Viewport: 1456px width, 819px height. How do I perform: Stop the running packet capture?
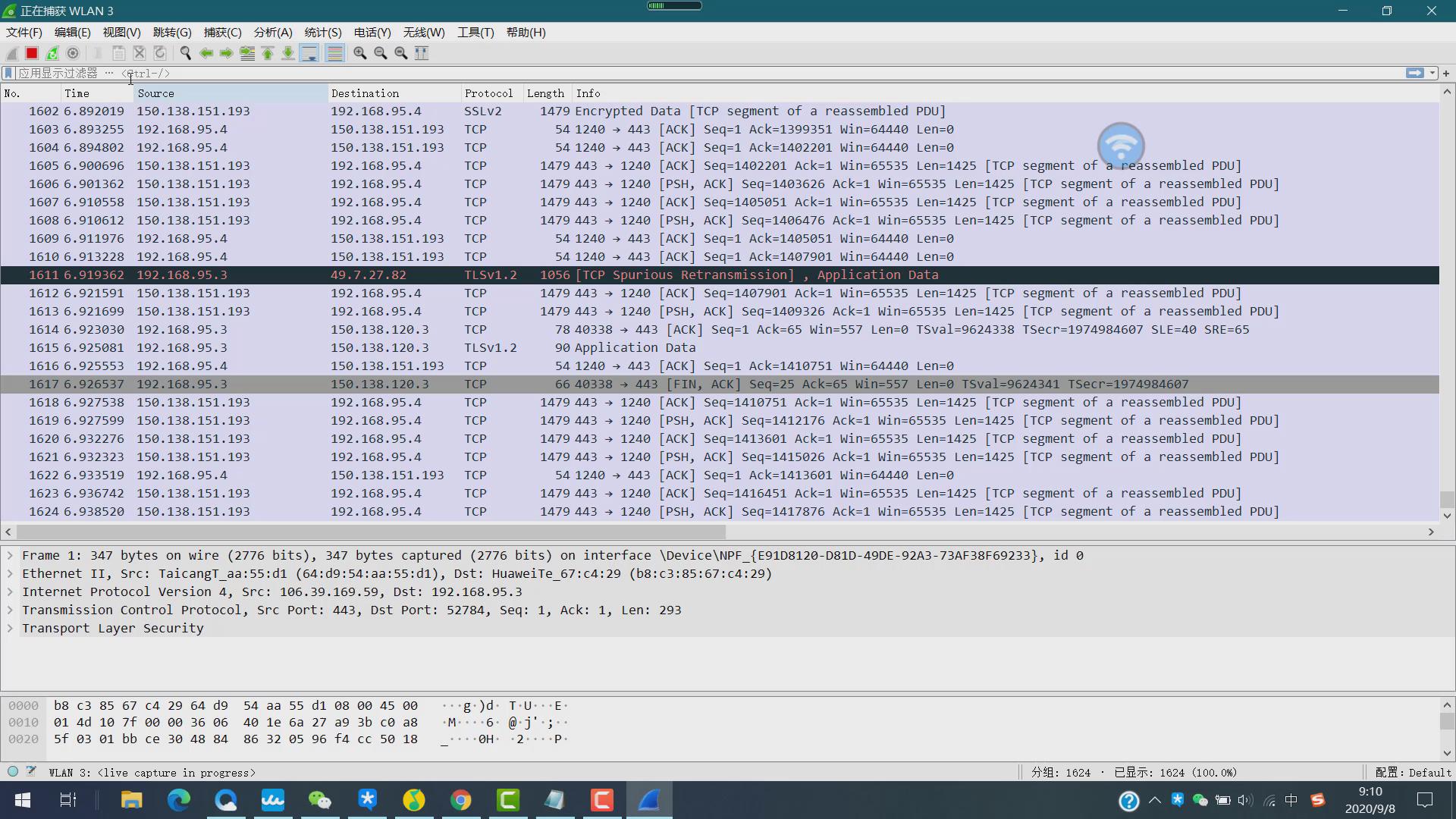(32, 53)
